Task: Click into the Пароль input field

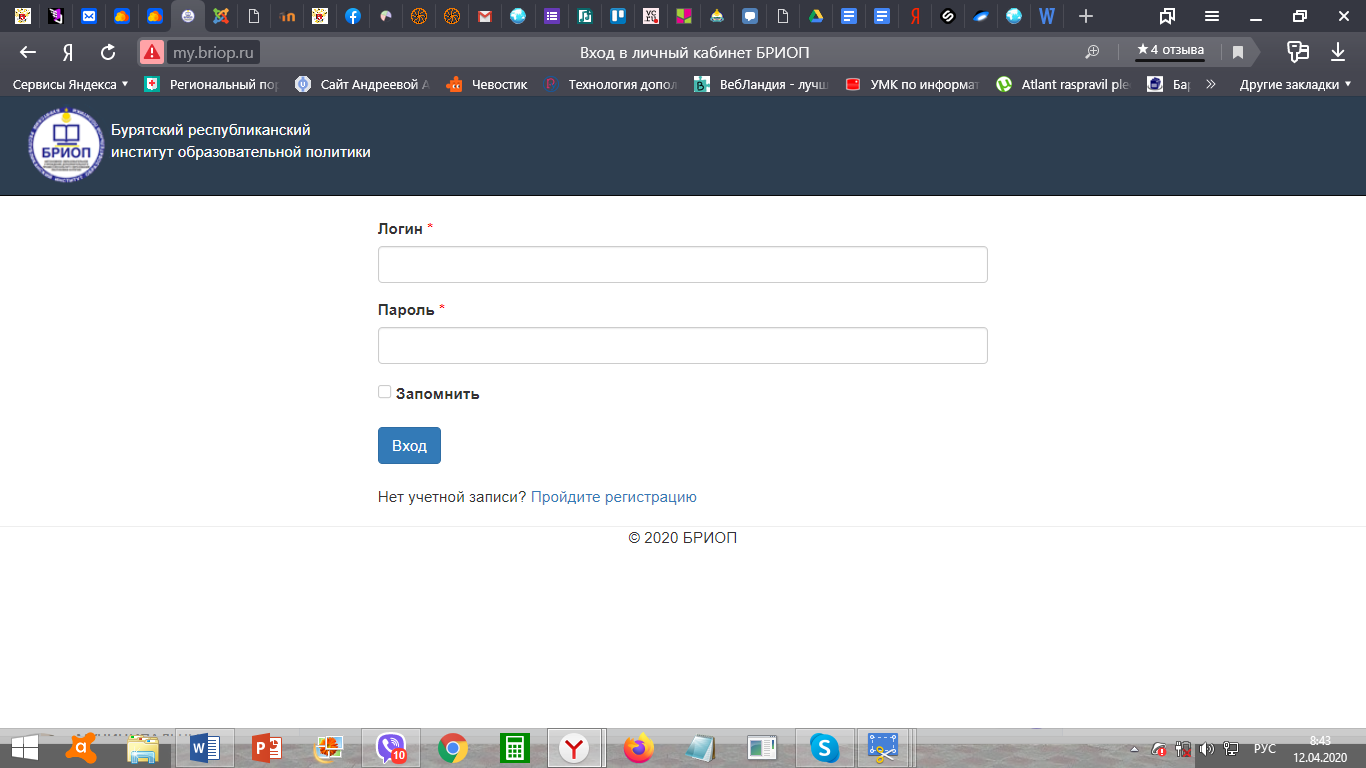Action: (x=682, y=346)
